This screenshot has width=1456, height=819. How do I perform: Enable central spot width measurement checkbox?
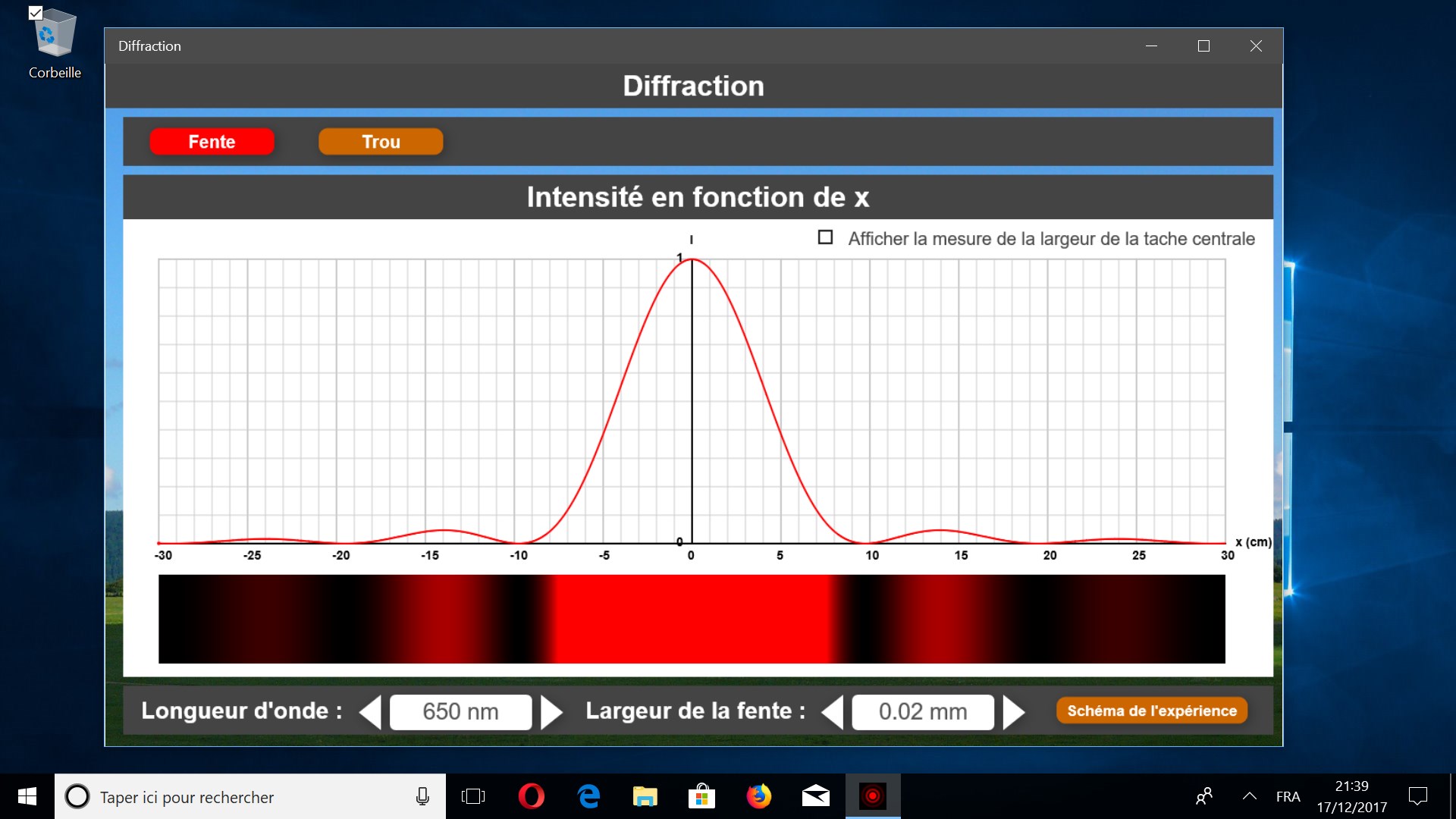tap(825, 237)
